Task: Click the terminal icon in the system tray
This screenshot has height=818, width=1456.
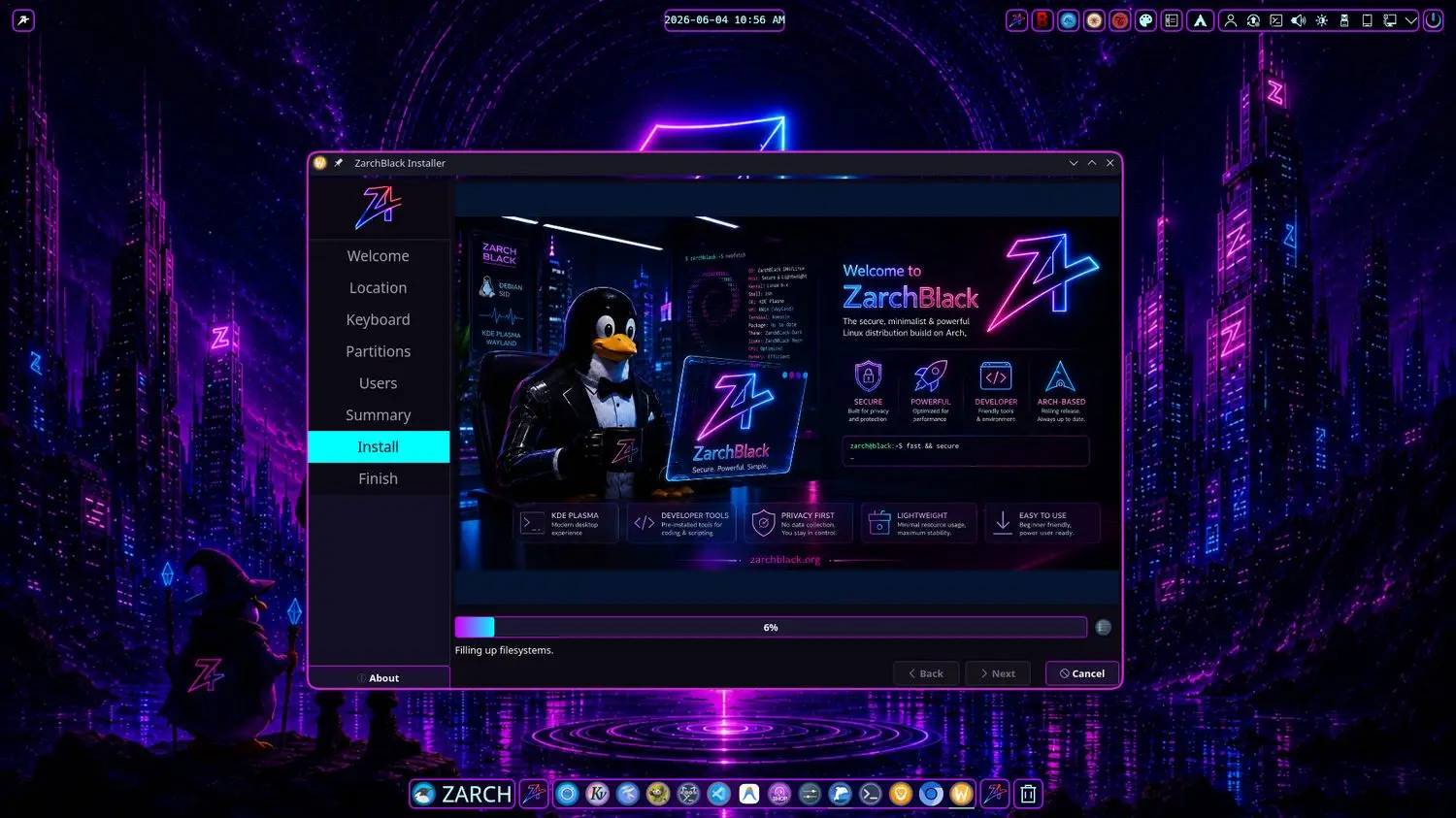Action: (x=1276, y=20)
